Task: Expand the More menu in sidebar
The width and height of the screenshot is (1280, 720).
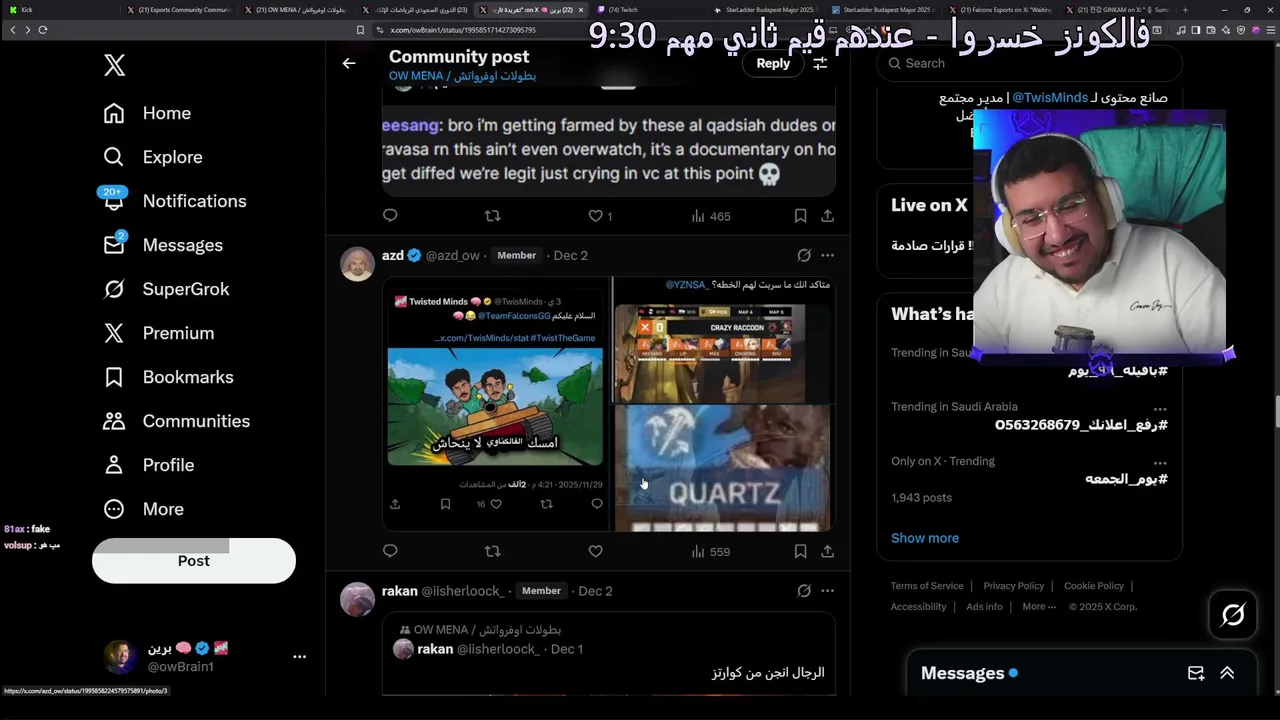Action: point(143,509)
